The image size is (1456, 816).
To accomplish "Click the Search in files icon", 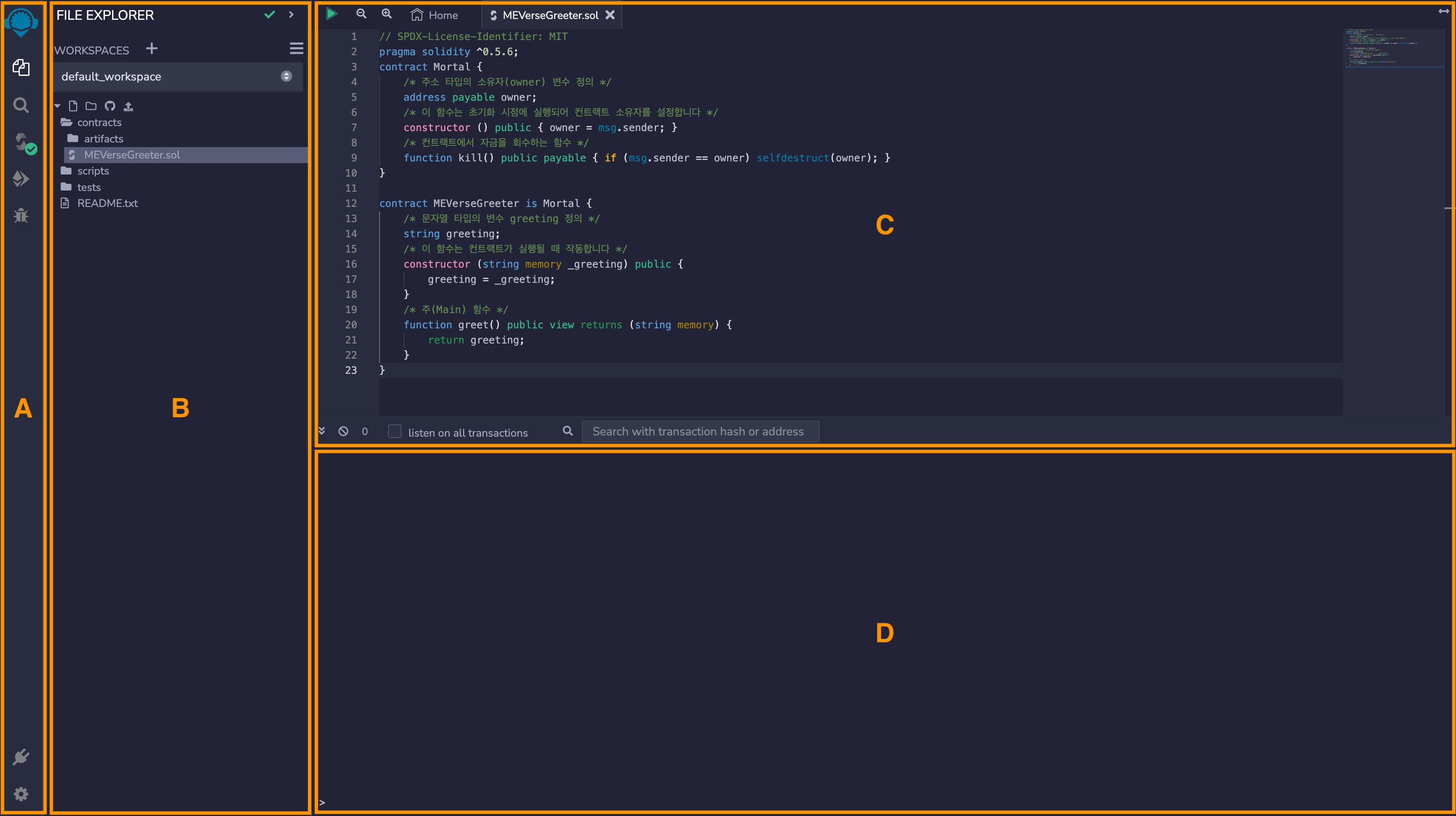I will click(21, 105).
